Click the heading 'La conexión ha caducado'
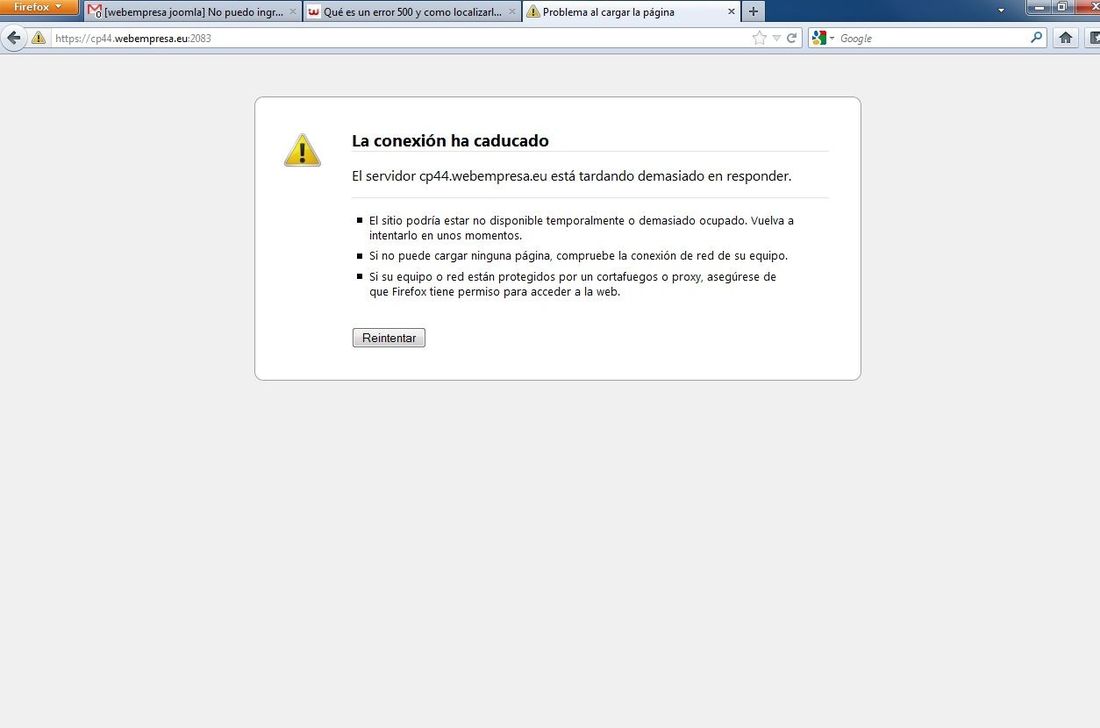The image size is (1100, 728). click(450, 140)
